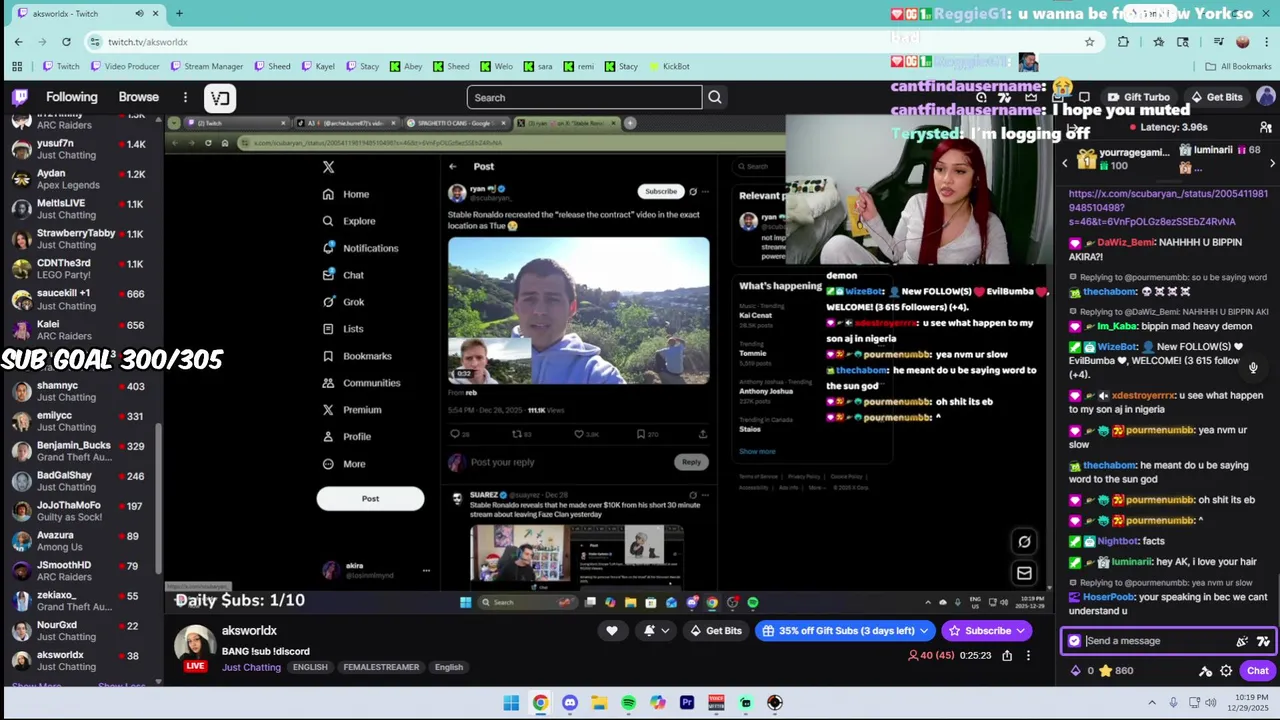The height and width of the screenshot is (720, 1280).
Task: Open the party popper celebration icon
Action: pos(1242,641)
